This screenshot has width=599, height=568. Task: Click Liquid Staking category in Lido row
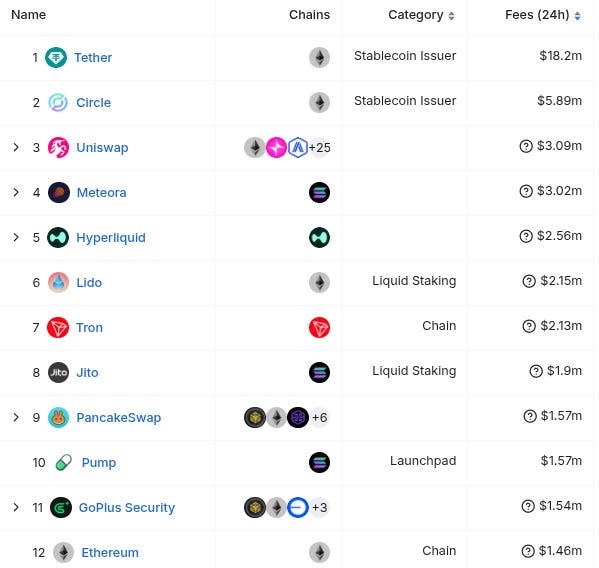(x=414, y=281)
